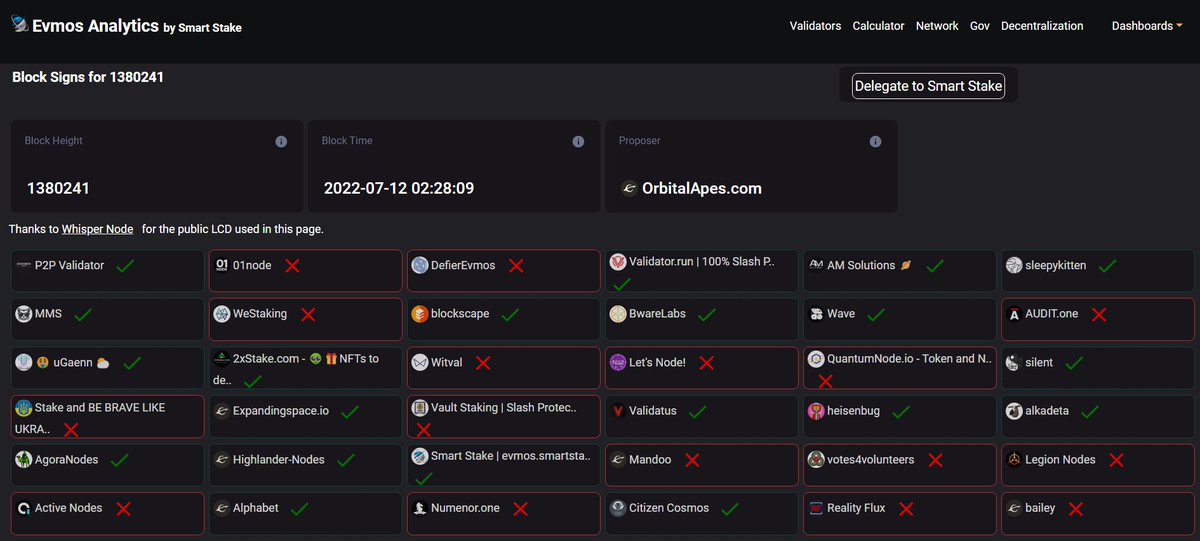The width and height of the screenshot is (1200, 541).
Task: Click the Active Nodes logo icon
Action: (23, 508)
